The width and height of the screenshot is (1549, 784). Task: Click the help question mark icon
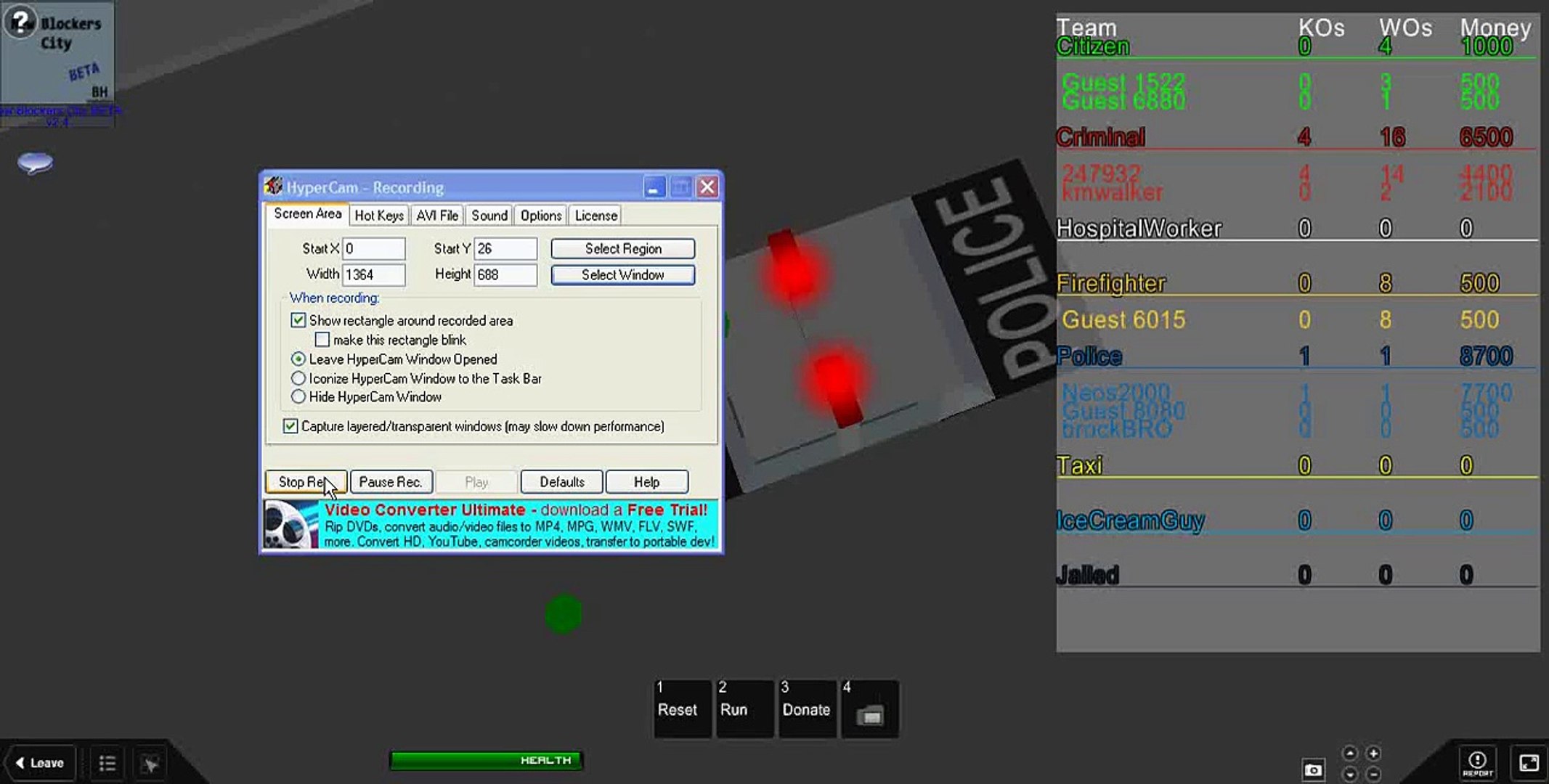point(20,23)
